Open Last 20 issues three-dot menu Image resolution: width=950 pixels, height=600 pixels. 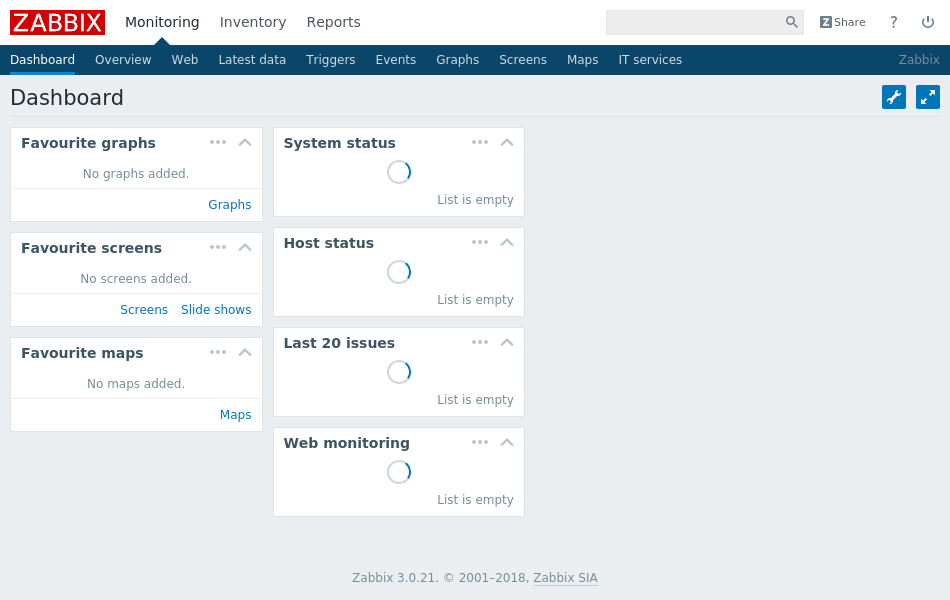coord(480,342)
